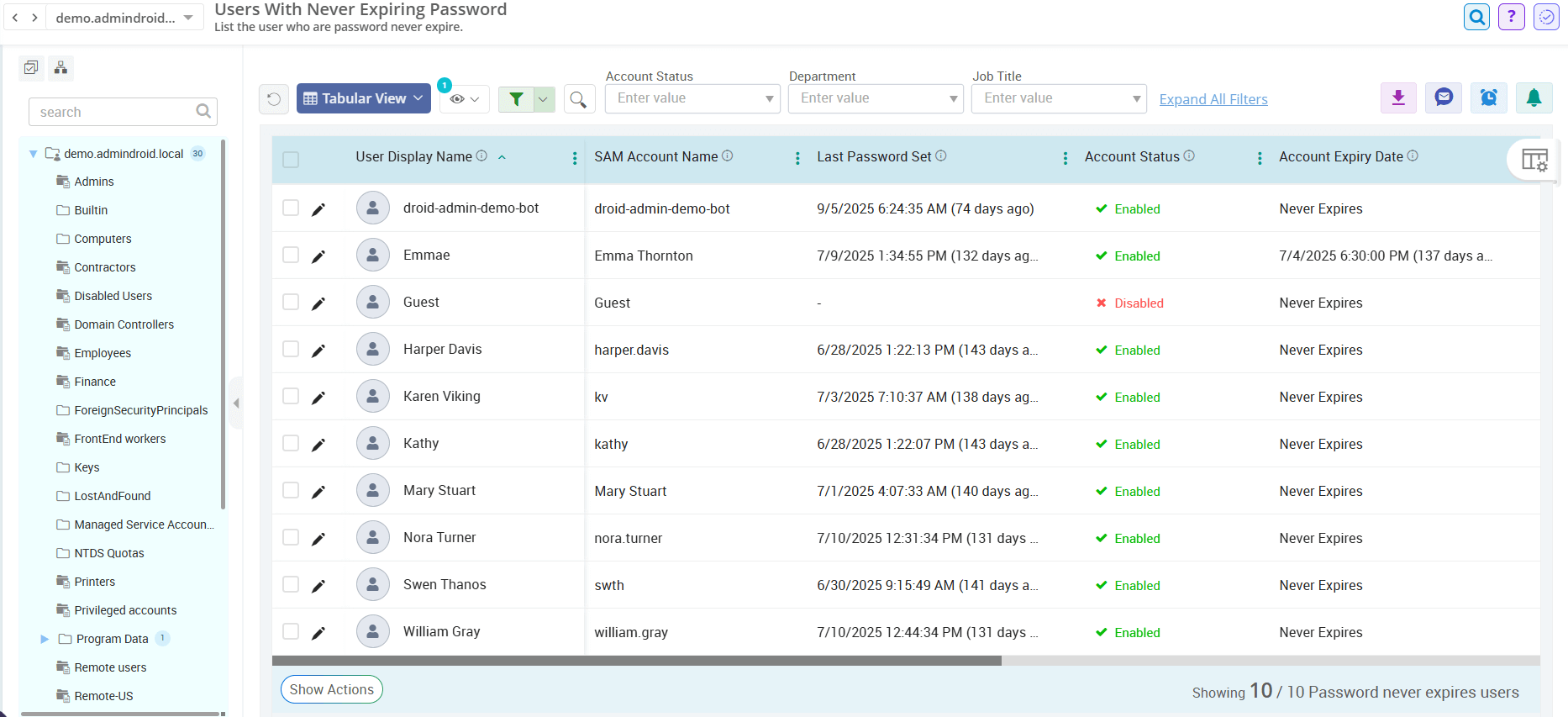Click the sidebar horizontal scrollbar at bottom
1568x717 pixels.
(x=121, y=714)
